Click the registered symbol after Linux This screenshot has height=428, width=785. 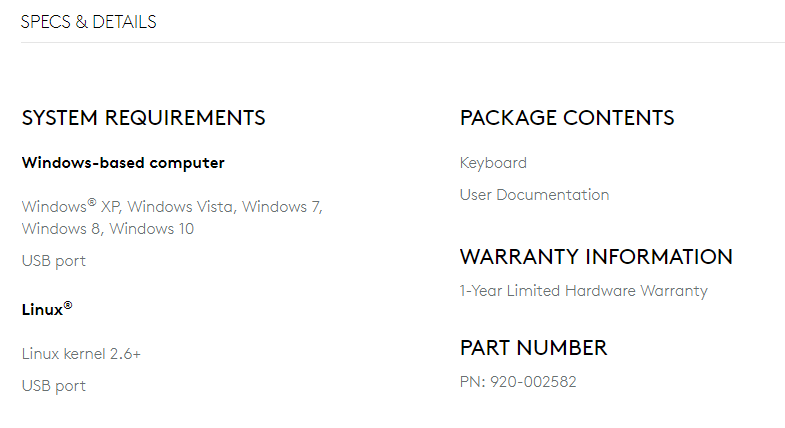(x=68, y=305)
